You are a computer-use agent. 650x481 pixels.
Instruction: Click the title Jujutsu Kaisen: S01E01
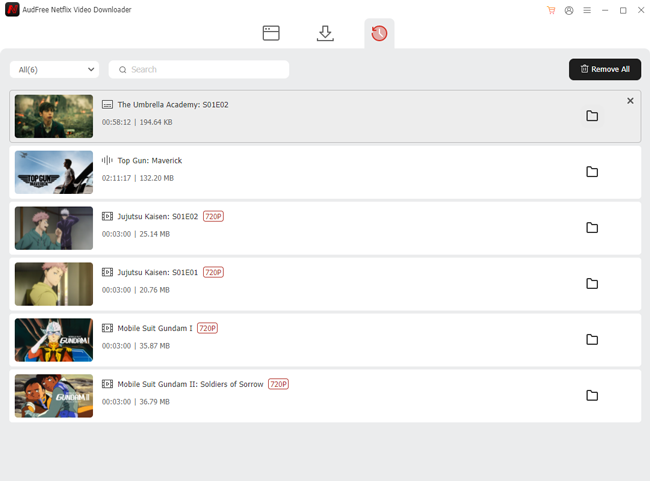point(158,273)
